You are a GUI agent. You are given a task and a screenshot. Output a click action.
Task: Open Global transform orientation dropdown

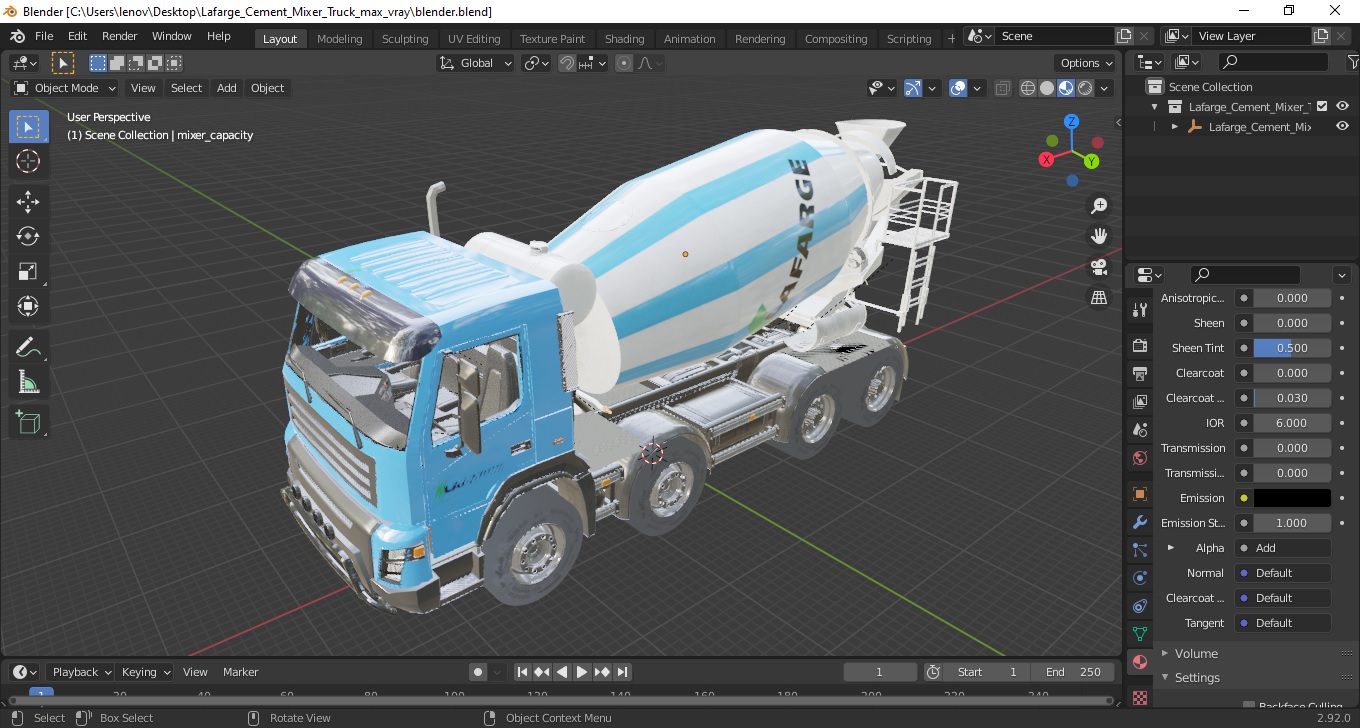coord(476,63)
